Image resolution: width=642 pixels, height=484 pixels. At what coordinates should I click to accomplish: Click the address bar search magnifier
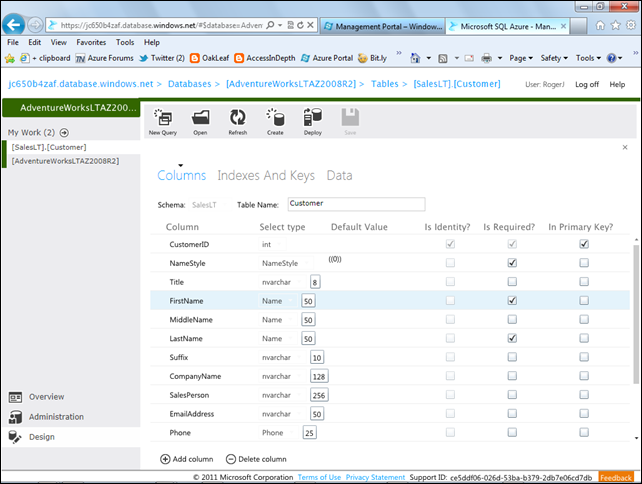(x=270, y=25)
